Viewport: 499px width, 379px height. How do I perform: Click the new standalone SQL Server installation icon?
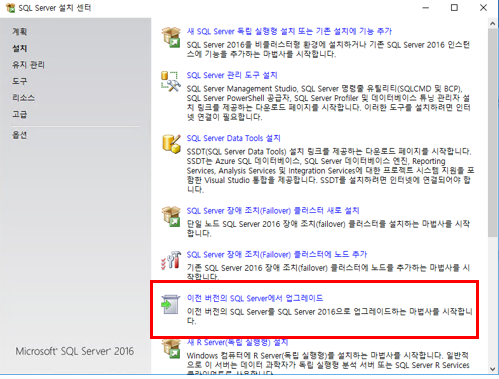(171, 37)
